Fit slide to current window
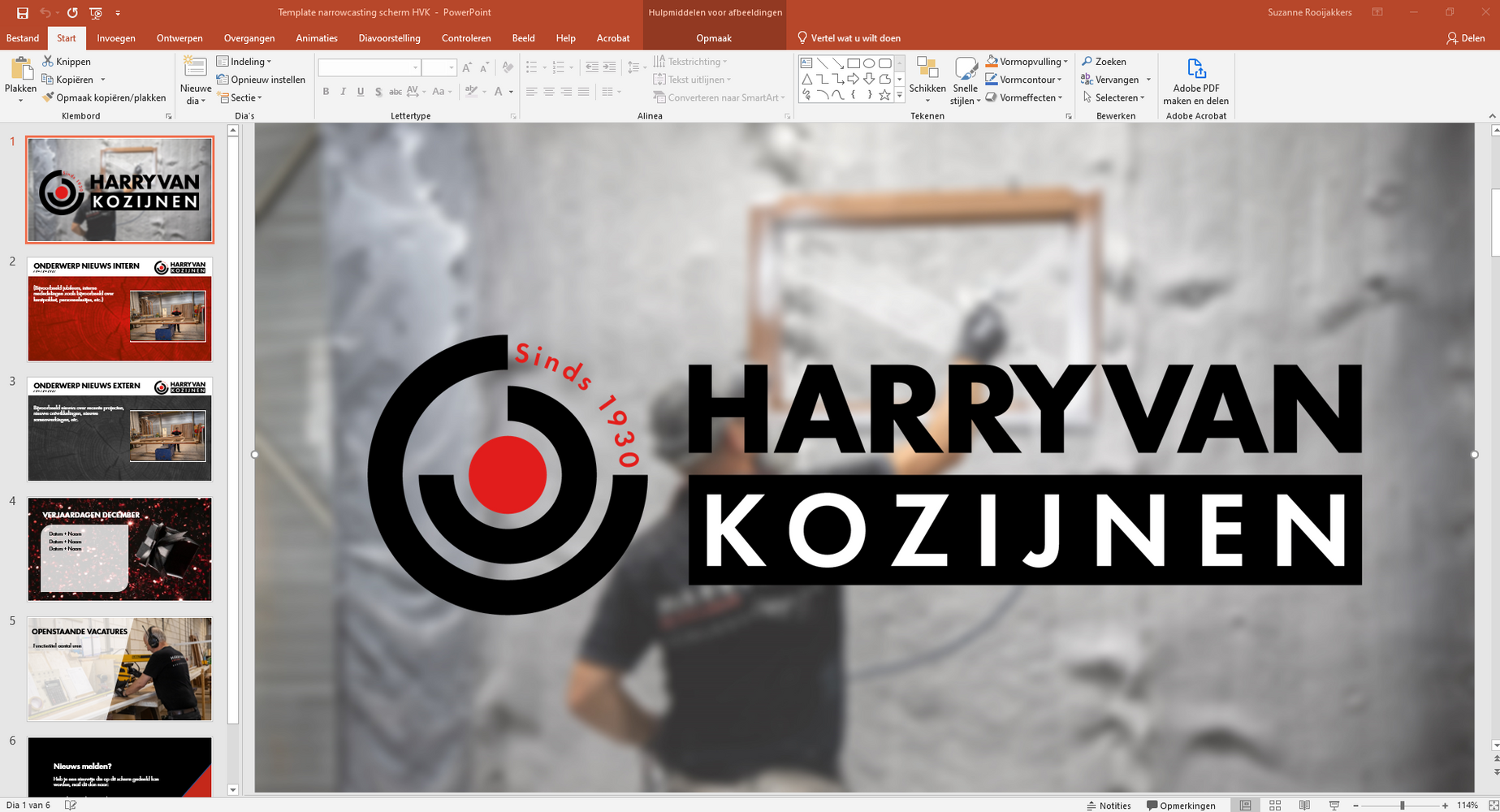The width and height of the screenshot is (1500, 812). click(1493, 806)
